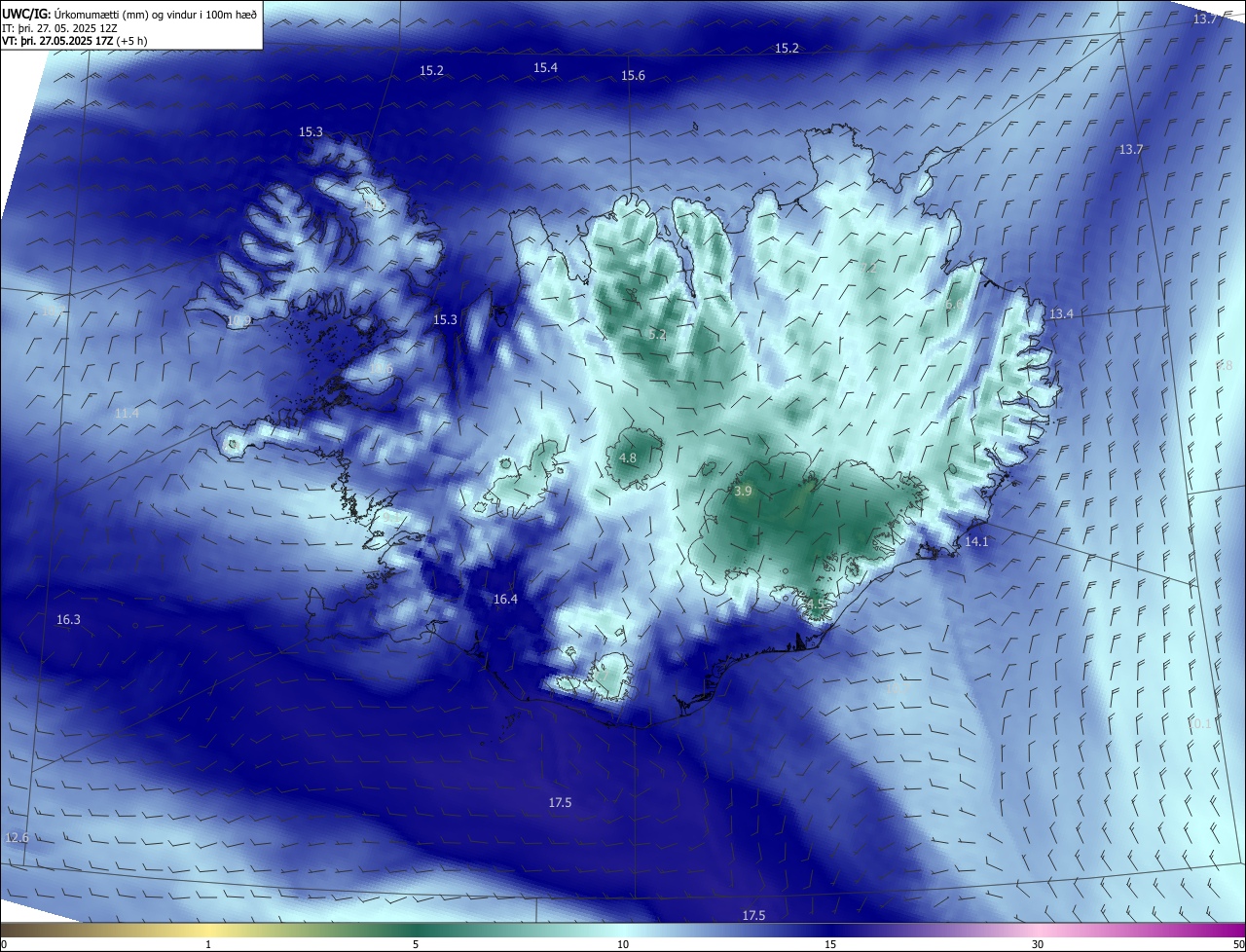Select the 16.4 value in southwest Iceland
1246x952 pixels.
[505, 599]
